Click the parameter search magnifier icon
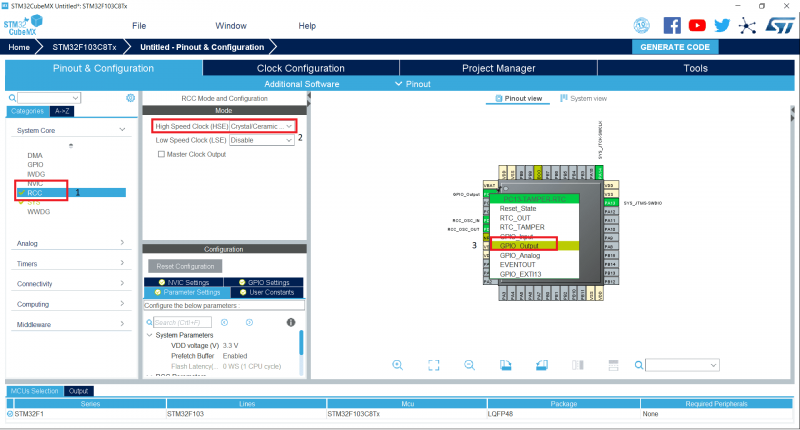The height and width of the screenshot is (430, 800). (149, 322)
